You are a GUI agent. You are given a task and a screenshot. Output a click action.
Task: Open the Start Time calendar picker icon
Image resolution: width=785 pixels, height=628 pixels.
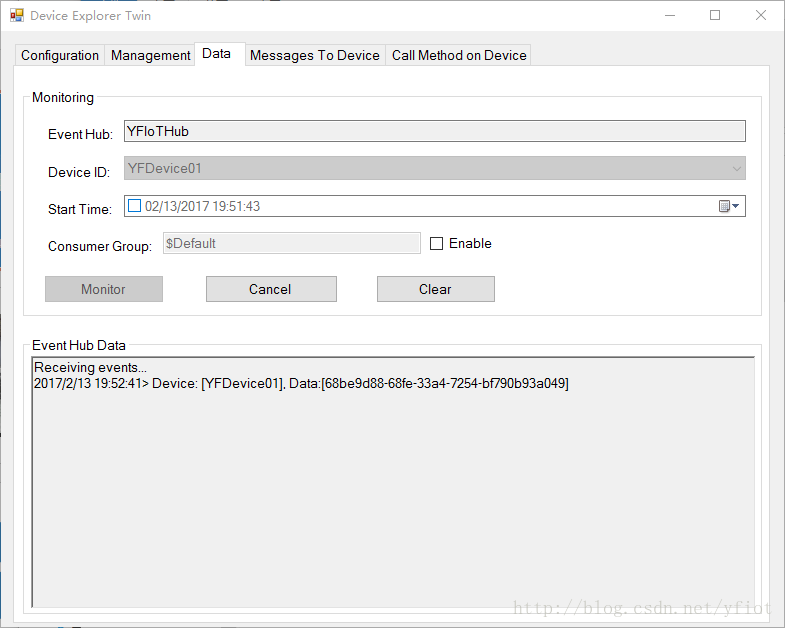tap(729, 206)
